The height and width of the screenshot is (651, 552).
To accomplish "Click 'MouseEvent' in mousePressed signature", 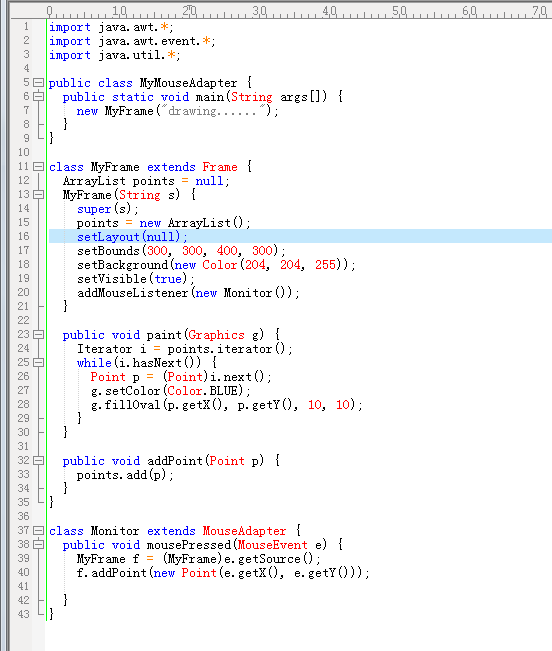I will (x=272, y=545).
